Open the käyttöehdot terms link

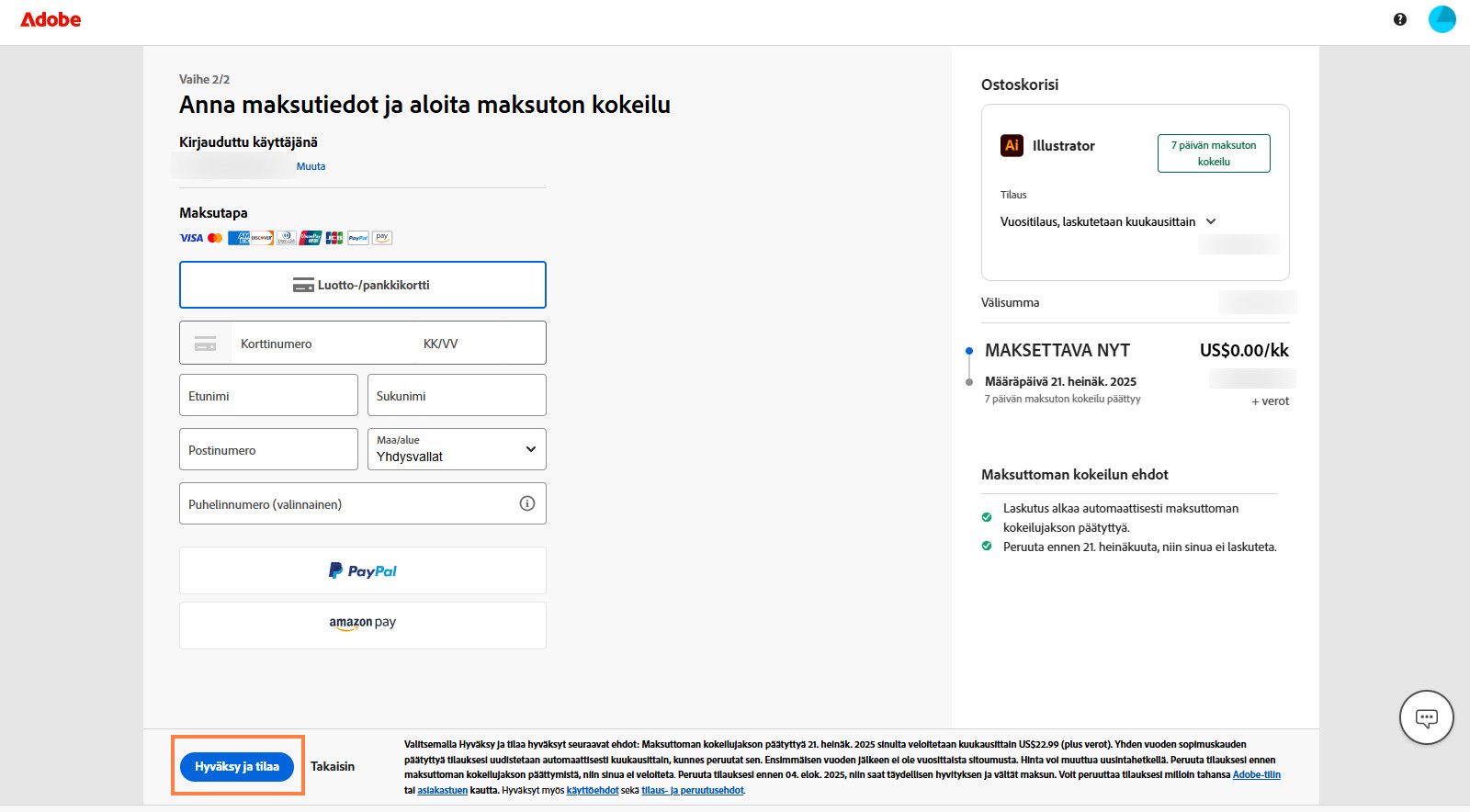[592, 790]
